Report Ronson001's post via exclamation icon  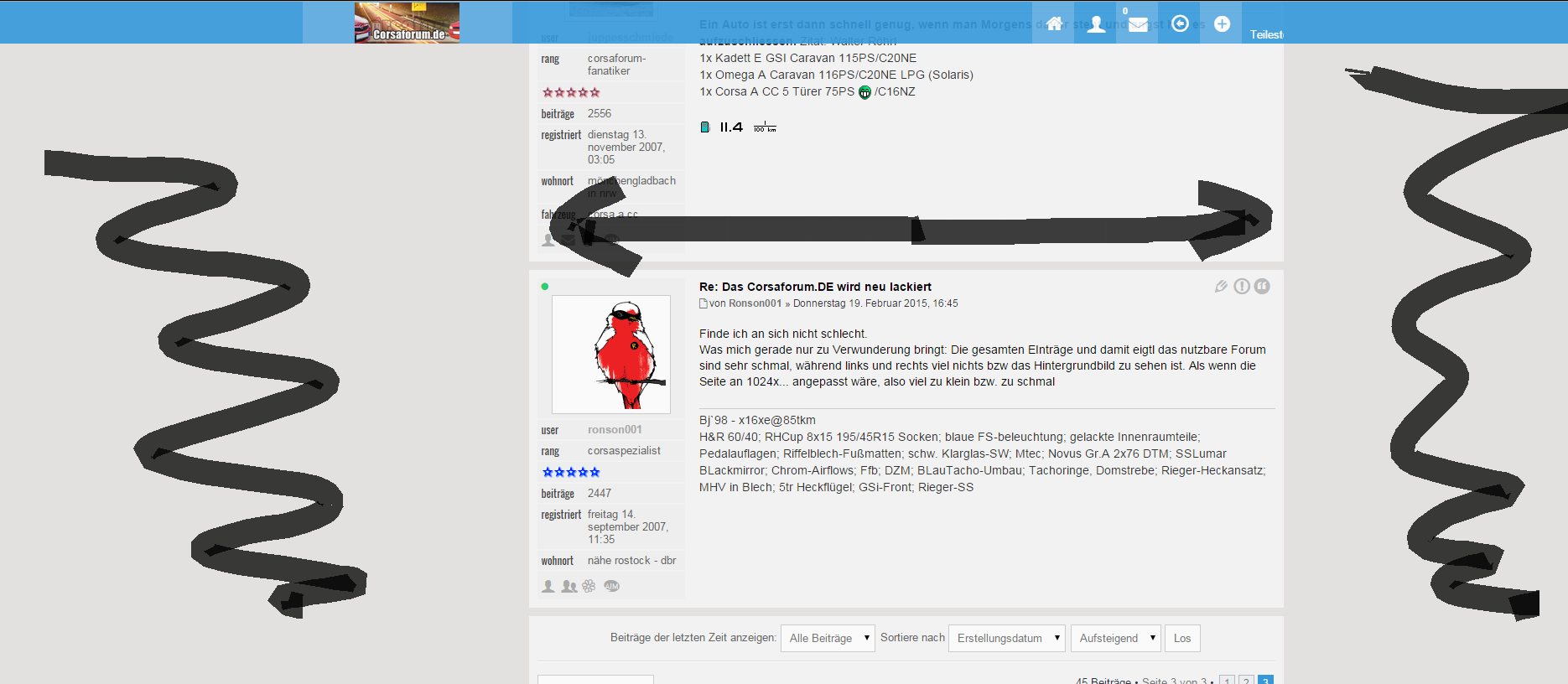(x=1242, y=287)
